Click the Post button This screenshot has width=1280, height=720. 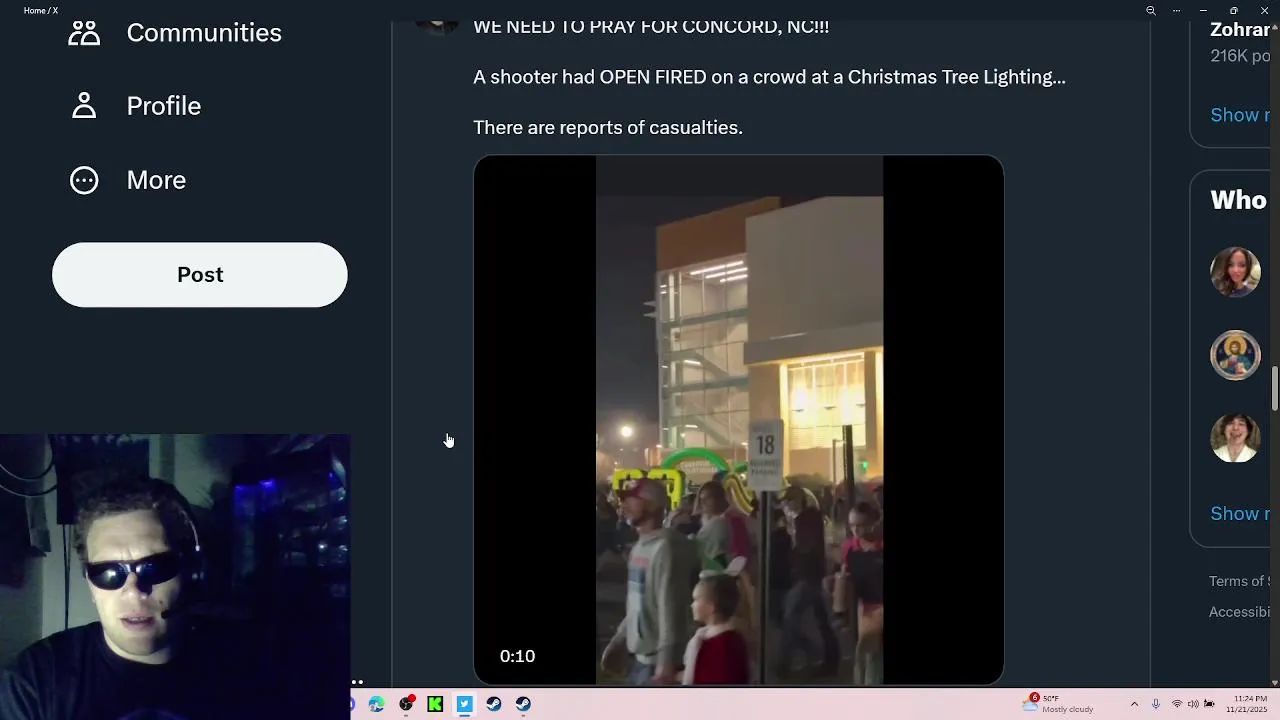200,275
